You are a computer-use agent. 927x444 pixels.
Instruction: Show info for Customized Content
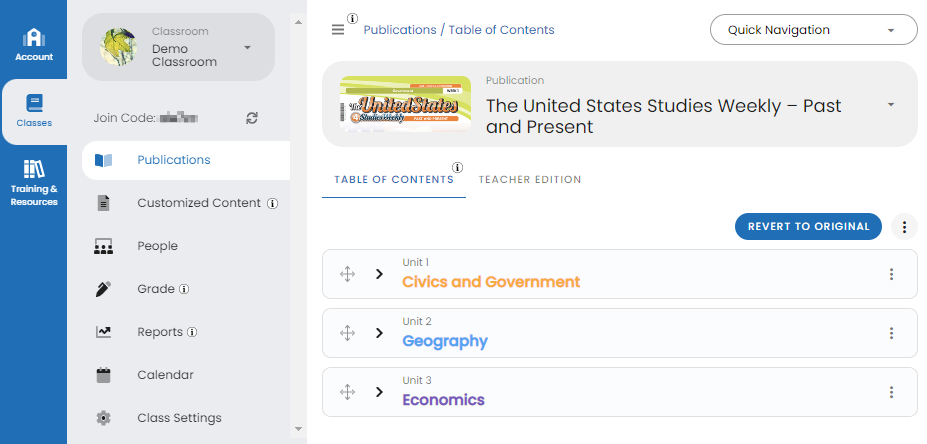pos(272,203)
